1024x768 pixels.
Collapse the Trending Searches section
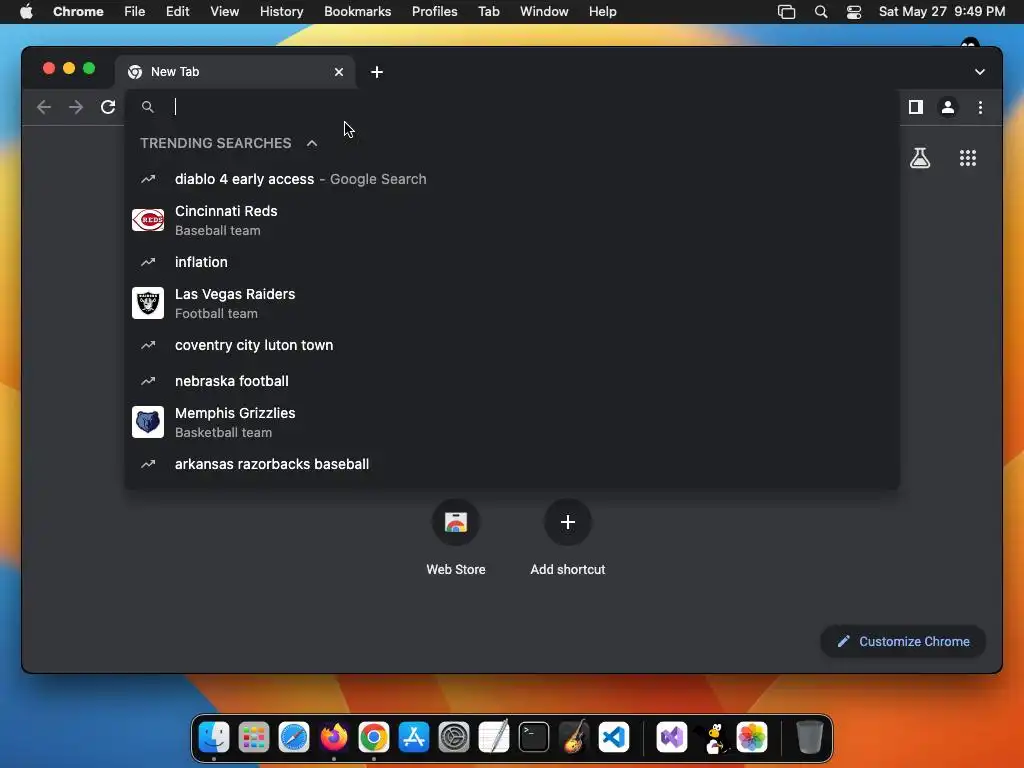(312, 143)
